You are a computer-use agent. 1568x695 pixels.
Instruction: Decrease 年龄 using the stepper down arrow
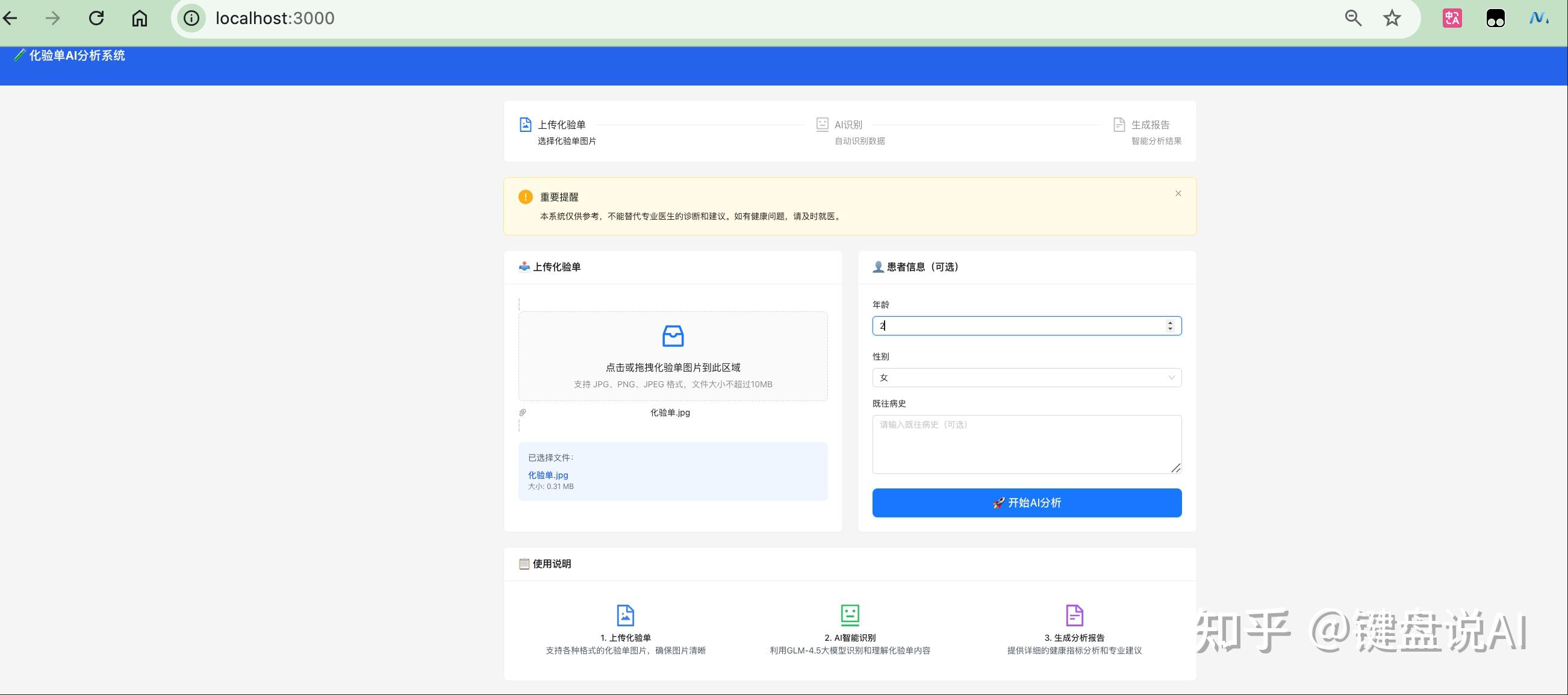pos(1169,329)
